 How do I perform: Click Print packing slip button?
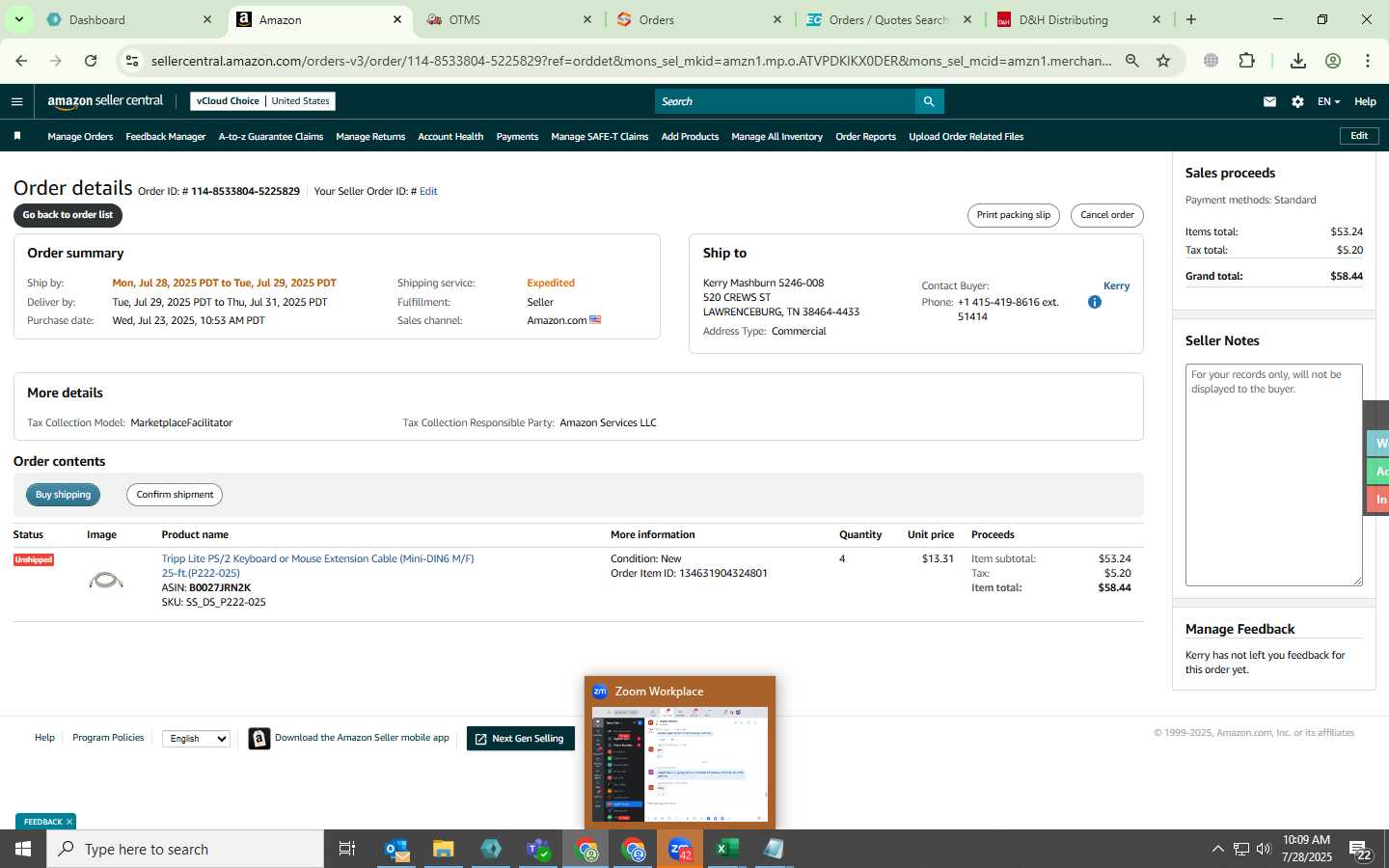1013,215
